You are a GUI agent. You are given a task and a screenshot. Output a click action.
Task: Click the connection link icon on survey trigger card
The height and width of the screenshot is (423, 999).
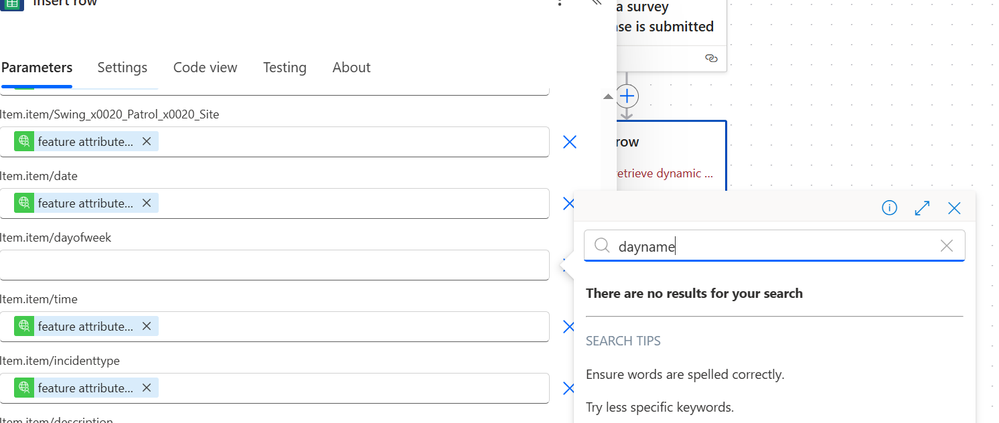click(711, 59)
